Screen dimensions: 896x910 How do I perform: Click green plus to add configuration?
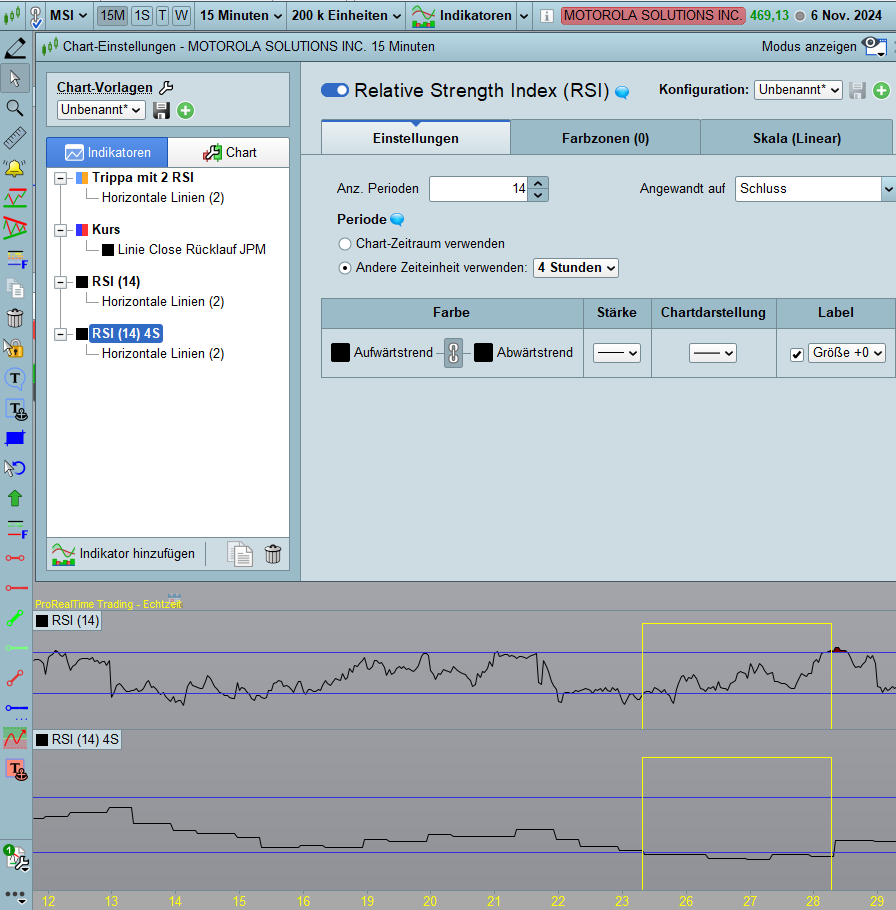[x=881, y=90]
